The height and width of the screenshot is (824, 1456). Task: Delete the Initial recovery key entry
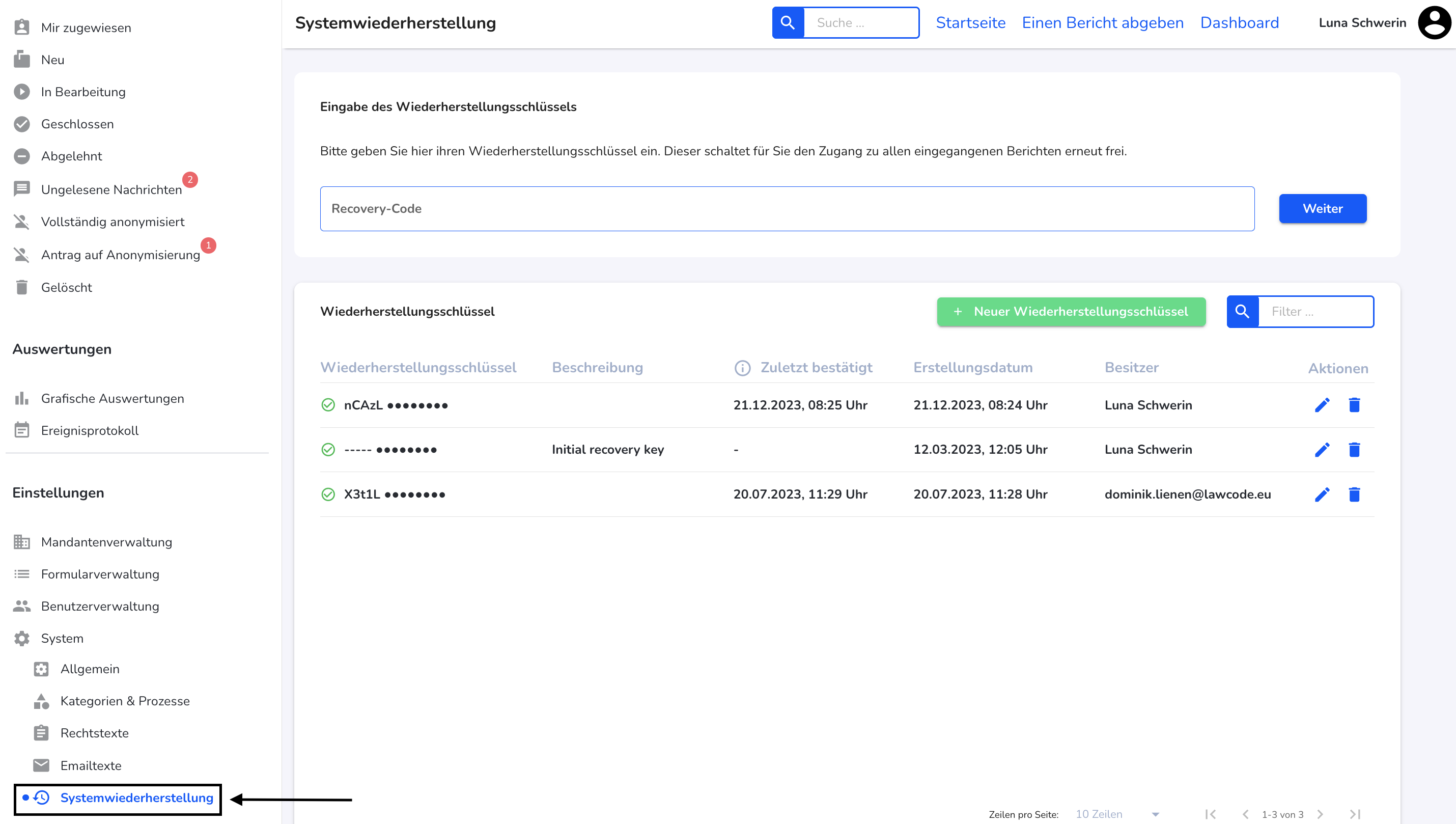[1354, 450]
